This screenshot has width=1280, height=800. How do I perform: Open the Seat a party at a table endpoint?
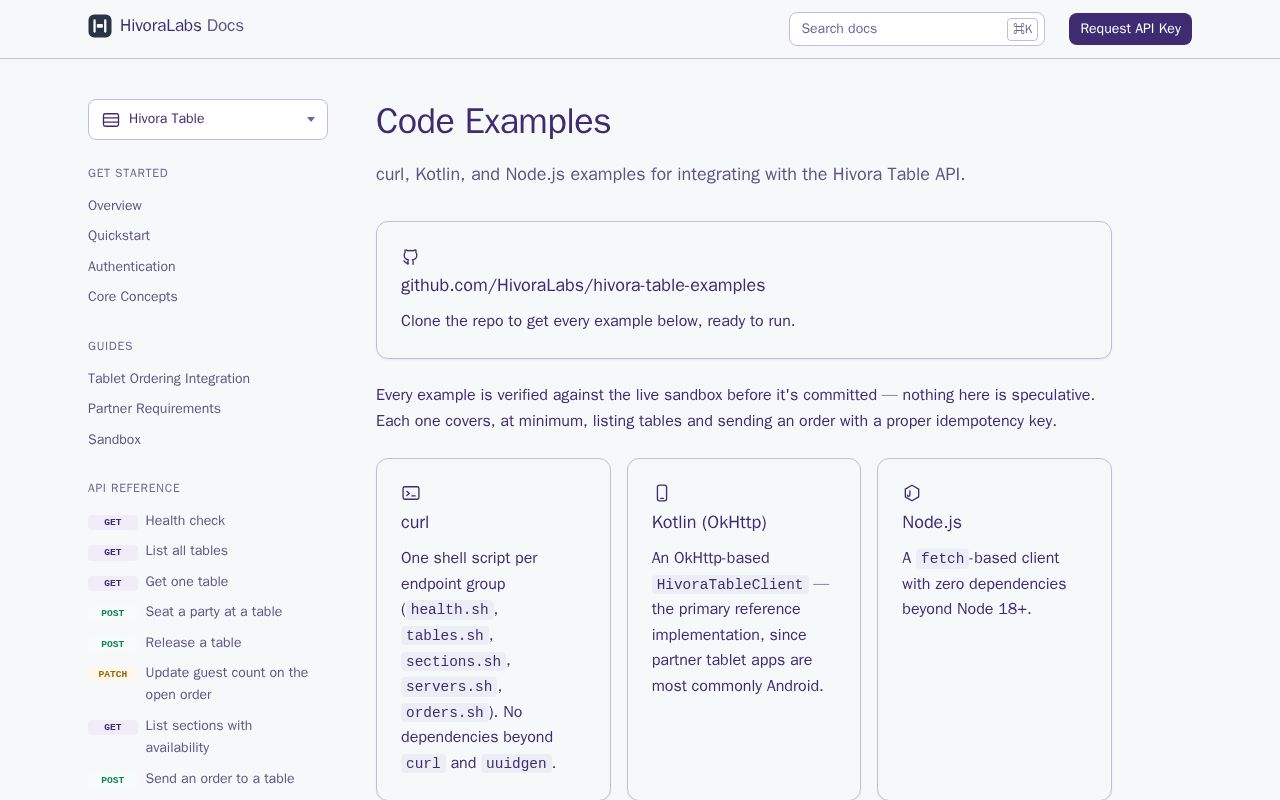click(213, 612)
